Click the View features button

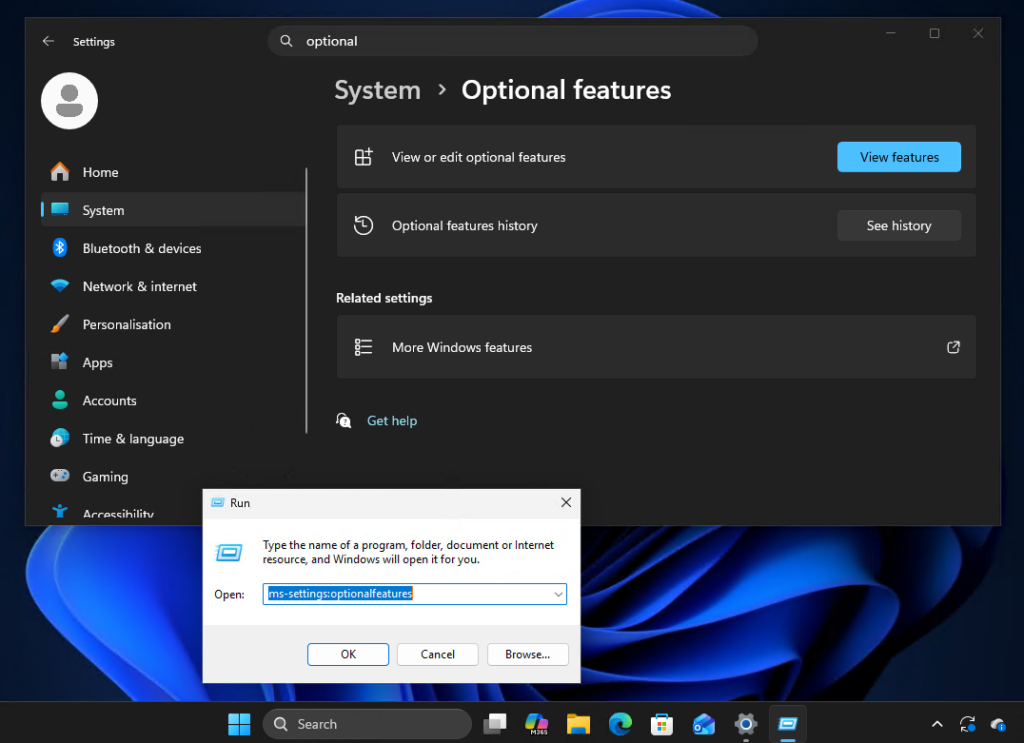[x=899, y=157]
